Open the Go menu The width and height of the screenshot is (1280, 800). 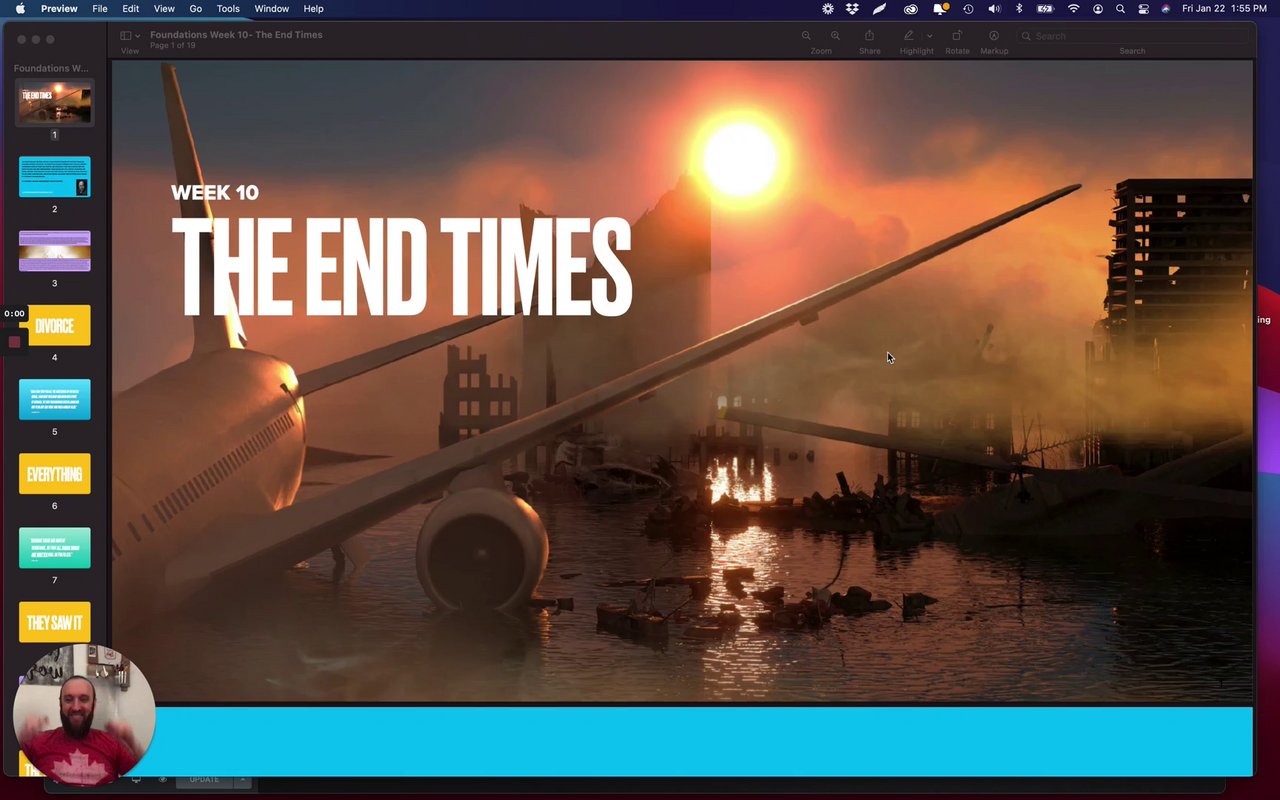pyautogui.click(x=196, y=8)
